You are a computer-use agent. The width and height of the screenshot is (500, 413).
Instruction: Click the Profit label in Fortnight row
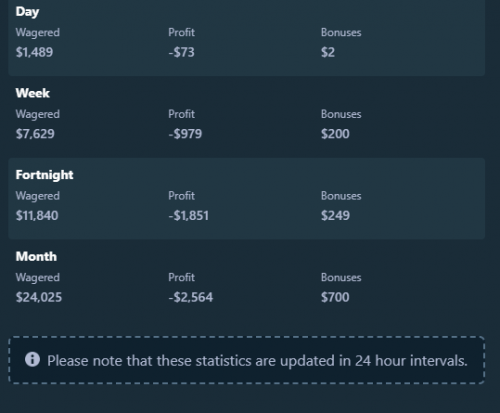[x=181, y=196]
